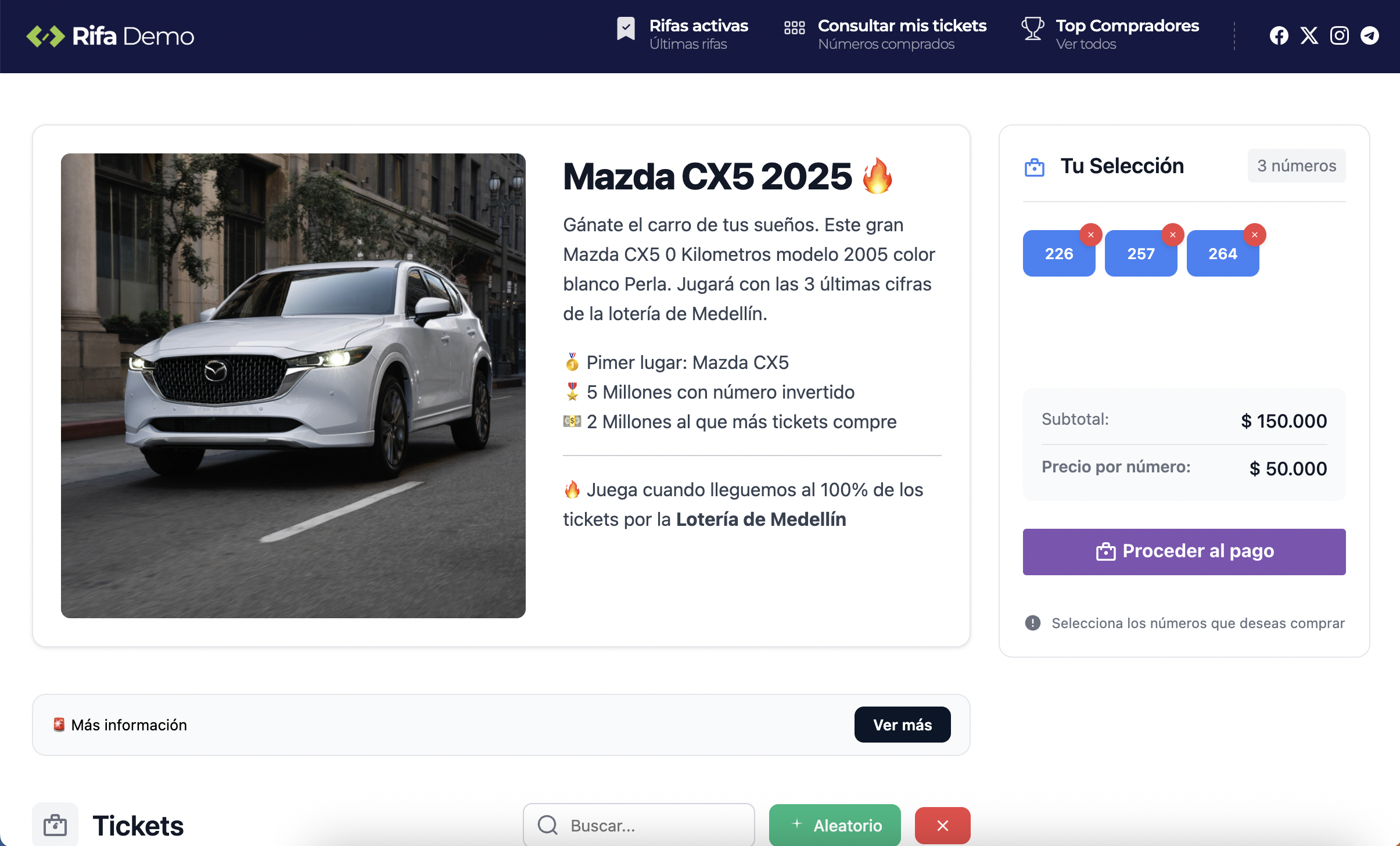Viewport: 1400px width, 846px height.
Task: Focus the Buscar ticket search field
Action: click(638, 825)
